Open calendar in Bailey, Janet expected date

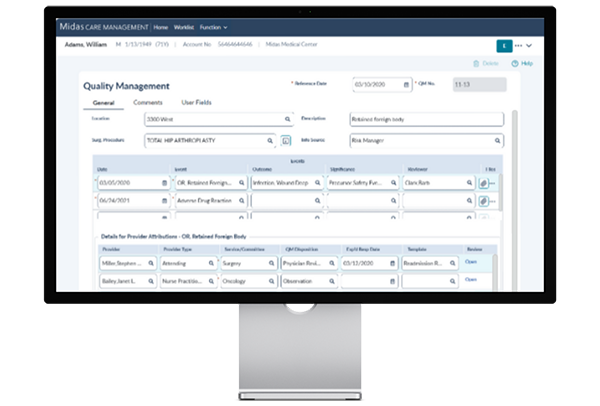pos(392,281)
